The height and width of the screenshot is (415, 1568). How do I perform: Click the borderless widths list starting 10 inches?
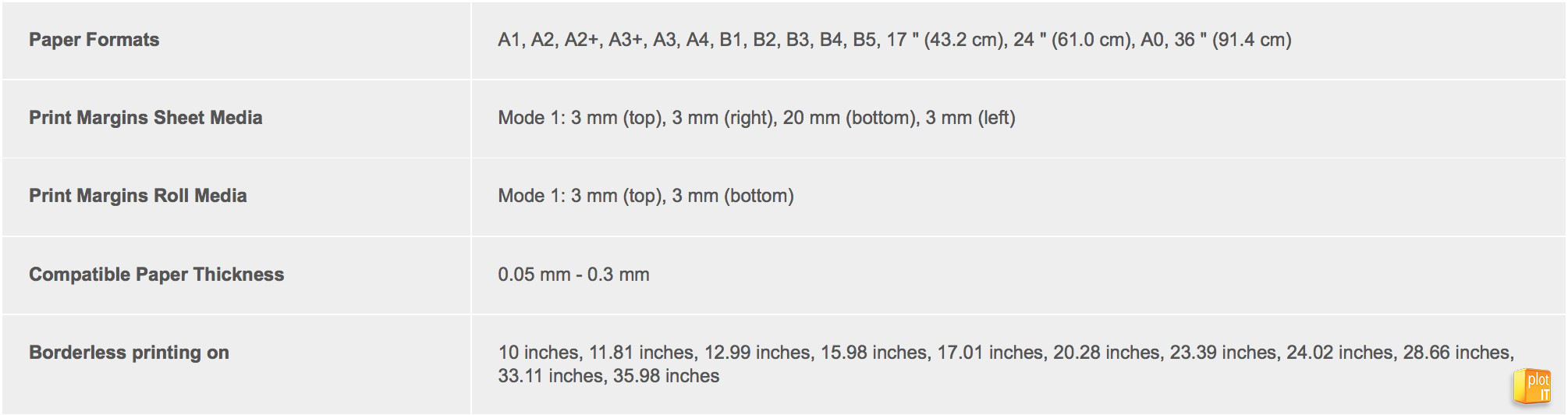coord(1006,364)
